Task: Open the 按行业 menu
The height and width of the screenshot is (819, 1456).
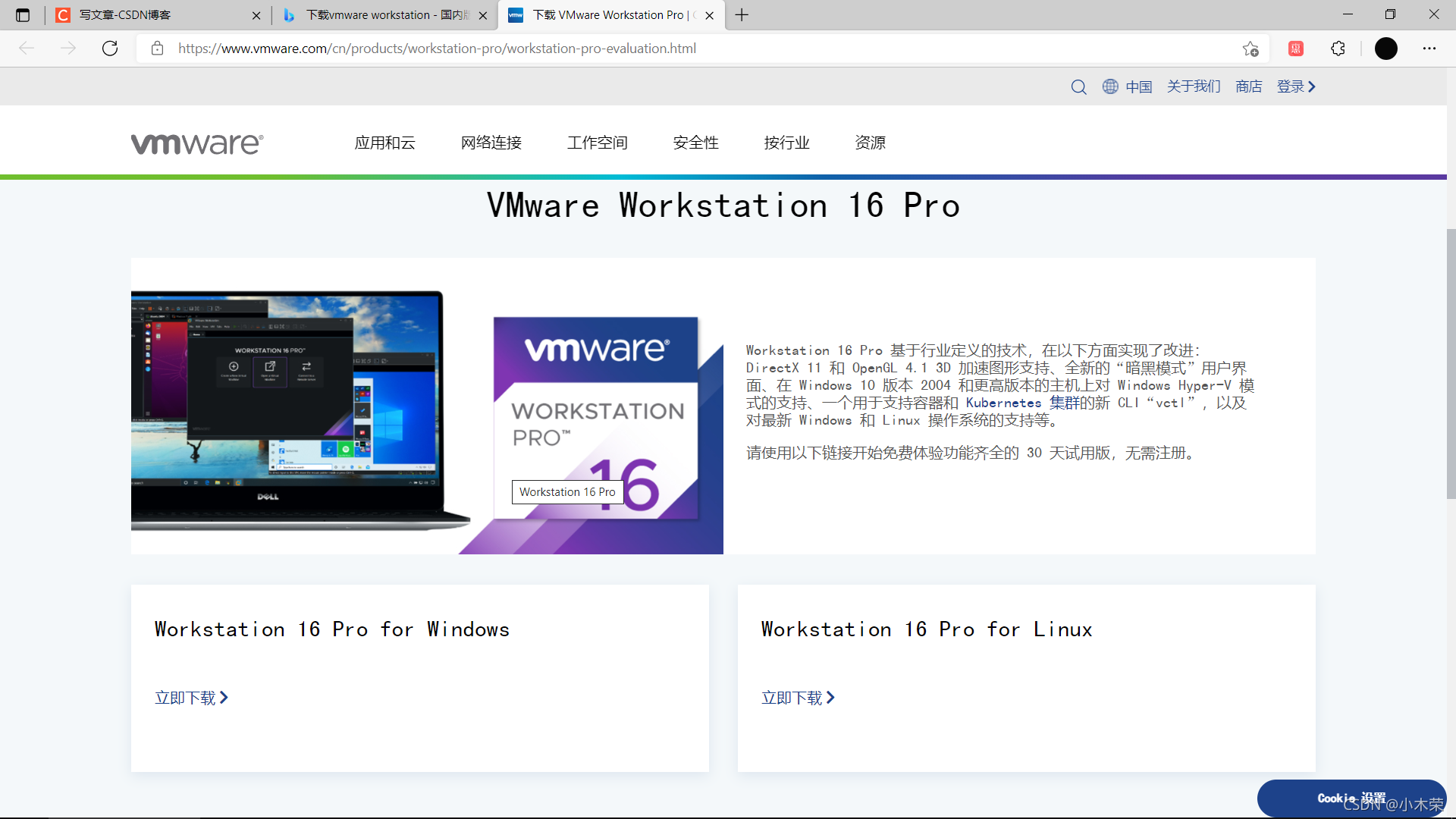Action: (x=787, y=143)
